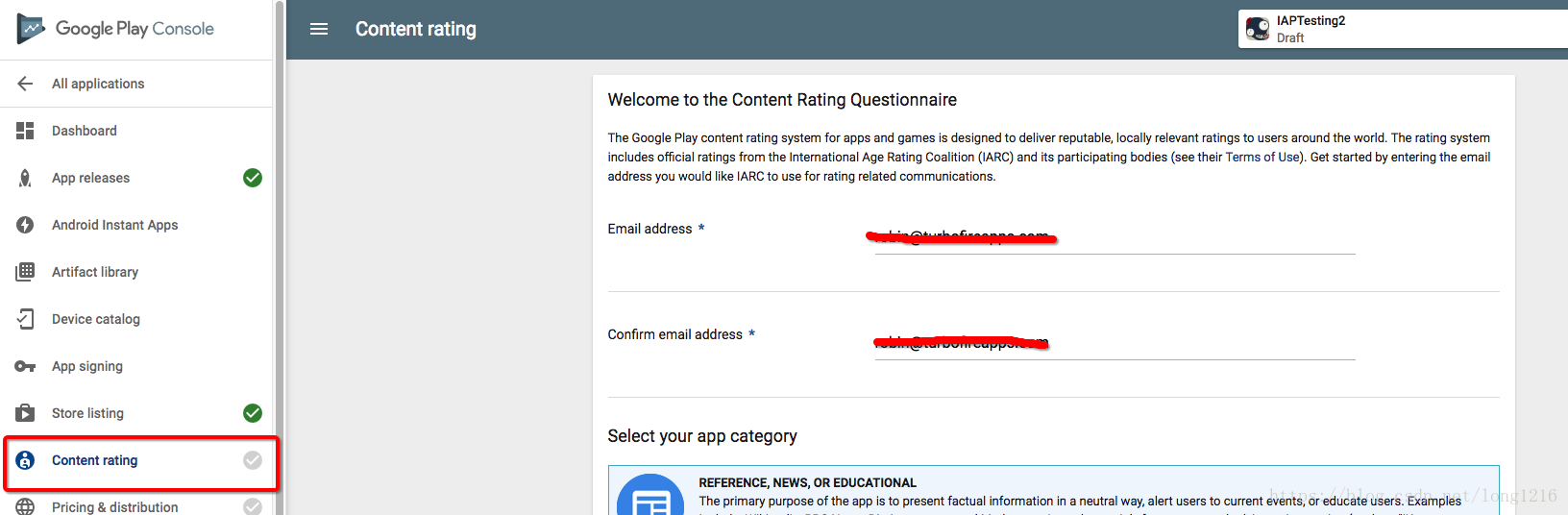Viewport: 1568px width, 515px height.
Task: Select Content rating in sidebar
Action: click(94, 460)
